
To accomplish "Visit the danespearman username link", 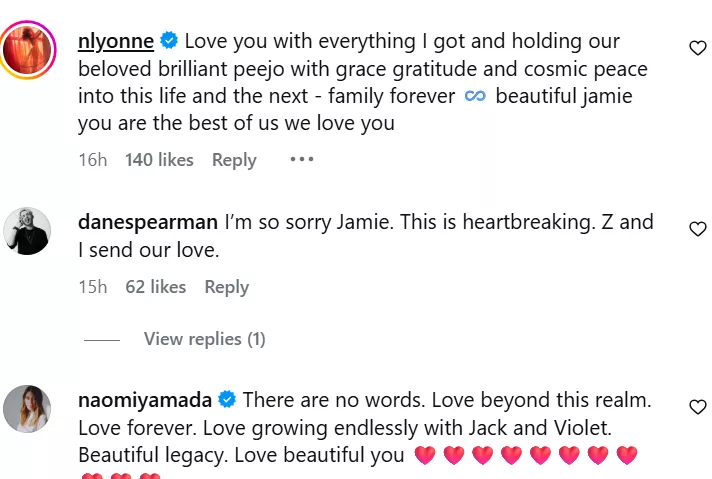I will [x=147, y=221].
